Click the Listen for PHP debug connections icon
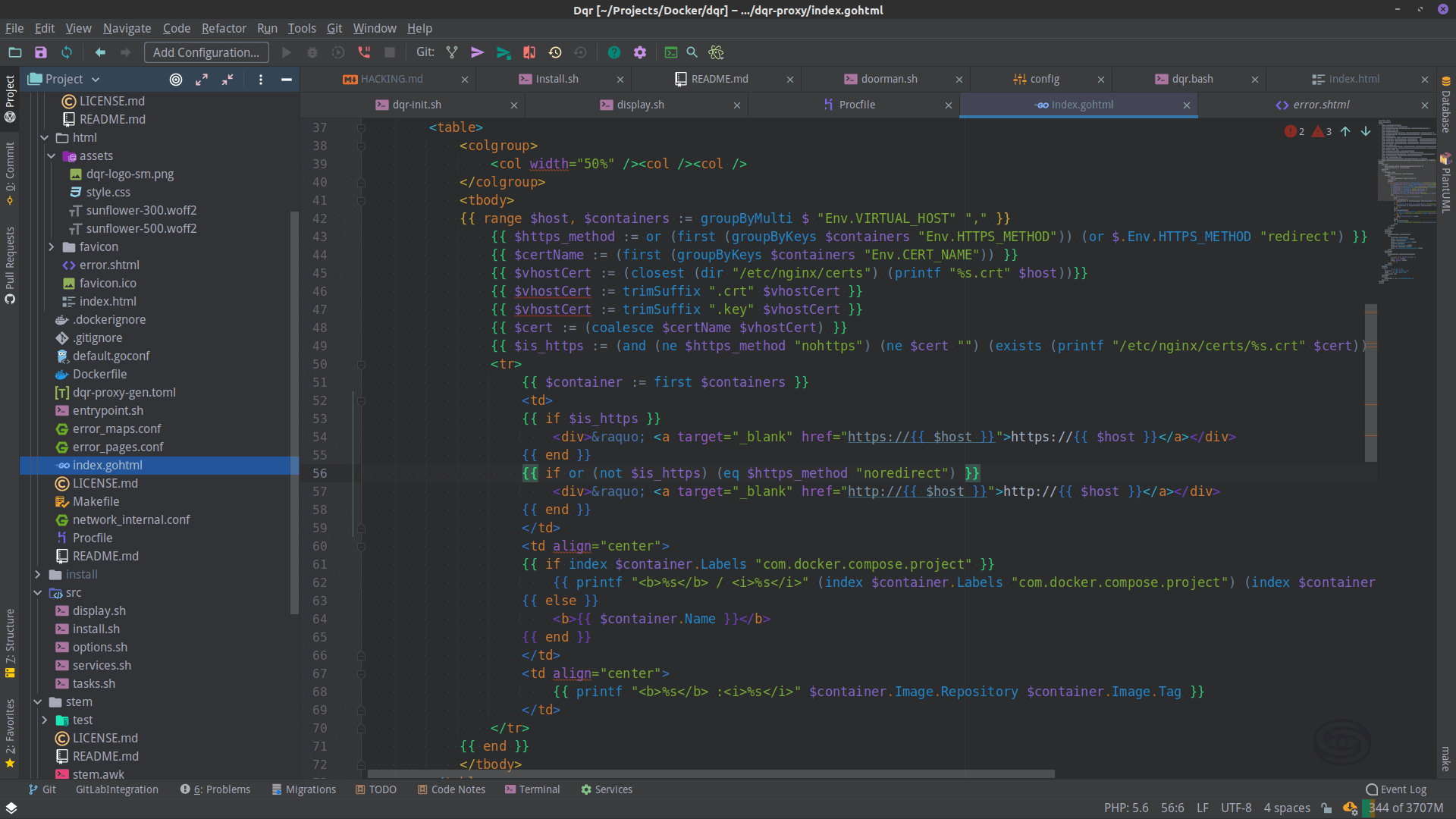This screenshot has height=819, width=1456. pyautogui.click(x=364, y=52)
